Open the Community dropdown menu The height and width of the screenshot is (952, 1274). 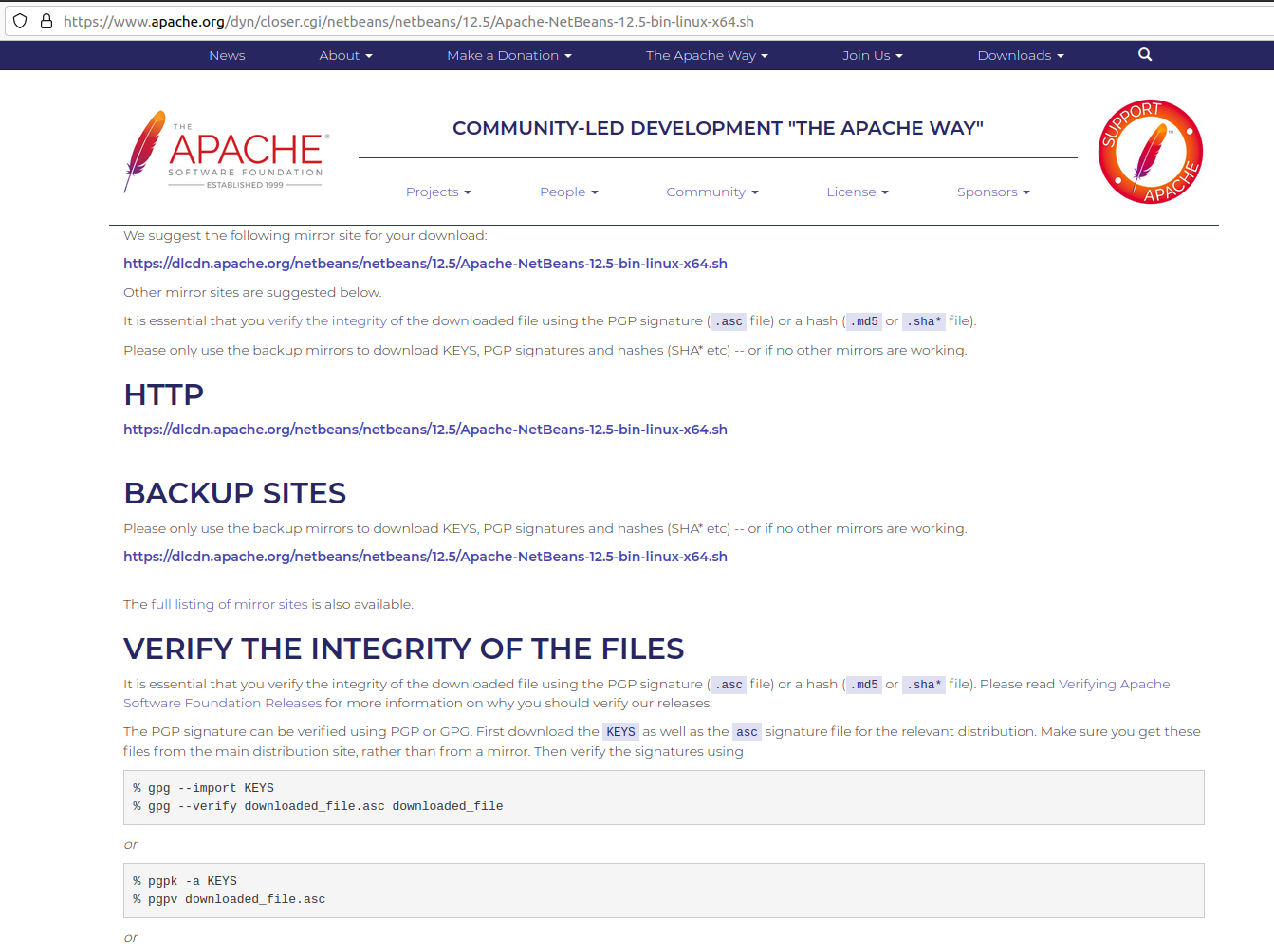(x=712, y=192)
